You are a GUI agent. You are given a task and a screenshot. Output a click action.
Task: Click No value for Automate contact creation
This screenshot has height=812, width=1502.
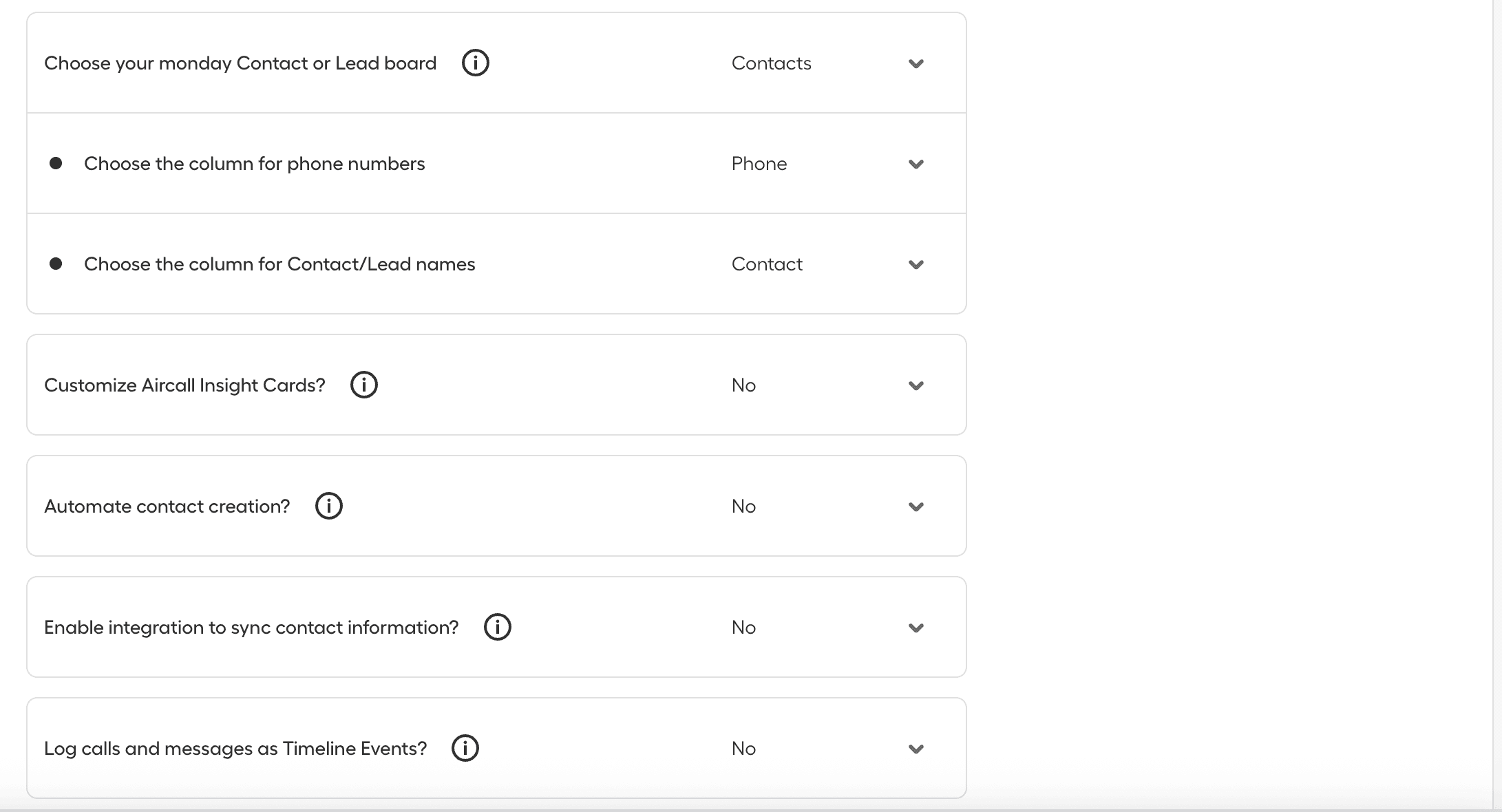[743, 506]
